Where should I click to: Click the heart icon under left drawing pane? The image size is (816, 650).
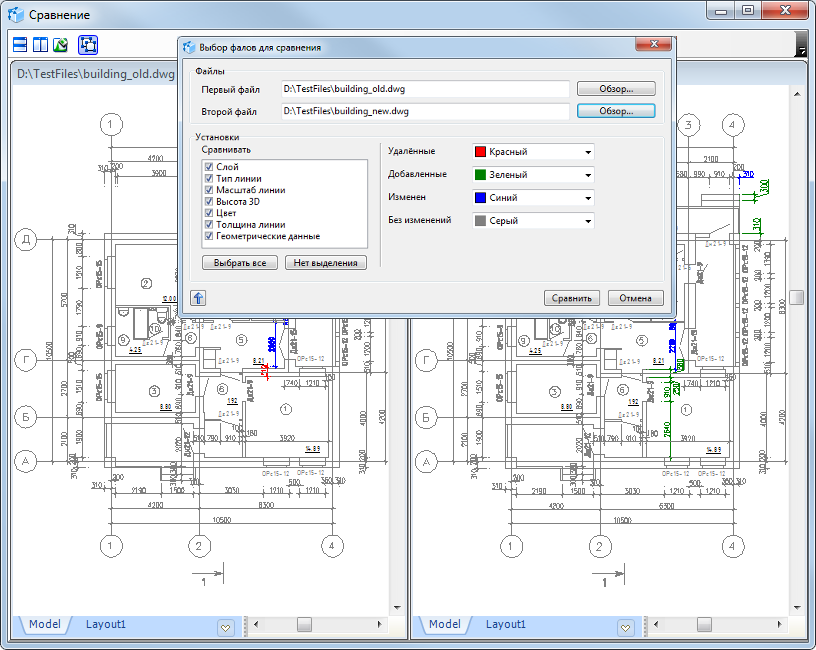point(226,627)
